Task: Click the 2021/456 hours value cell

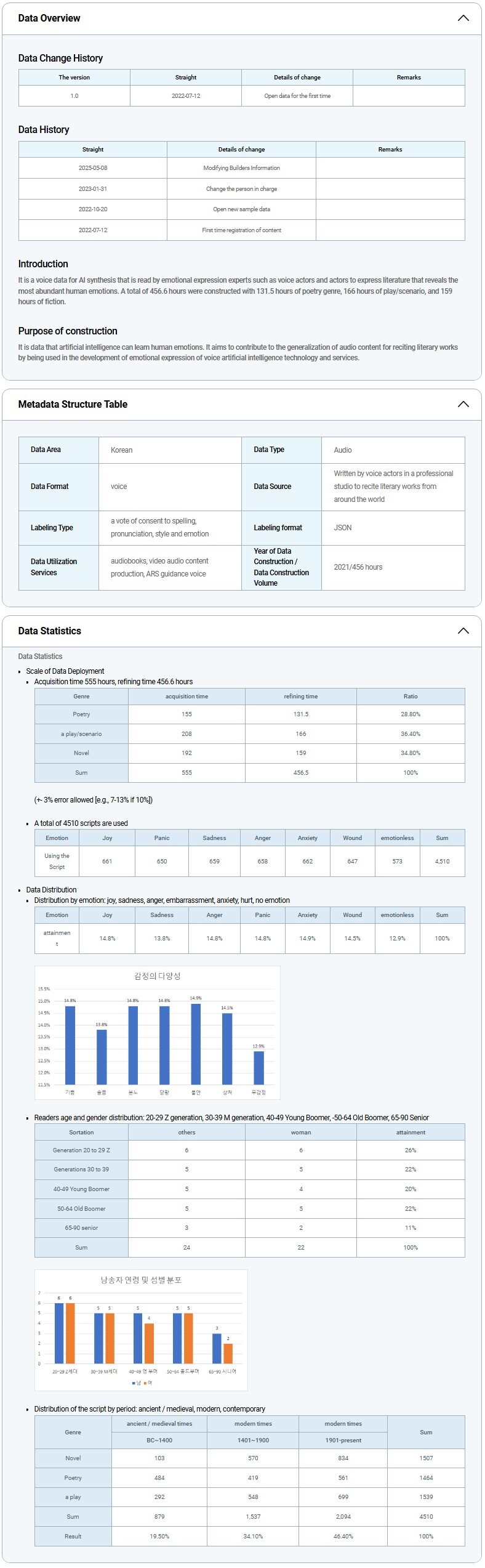Action: (x=358, y=567)
